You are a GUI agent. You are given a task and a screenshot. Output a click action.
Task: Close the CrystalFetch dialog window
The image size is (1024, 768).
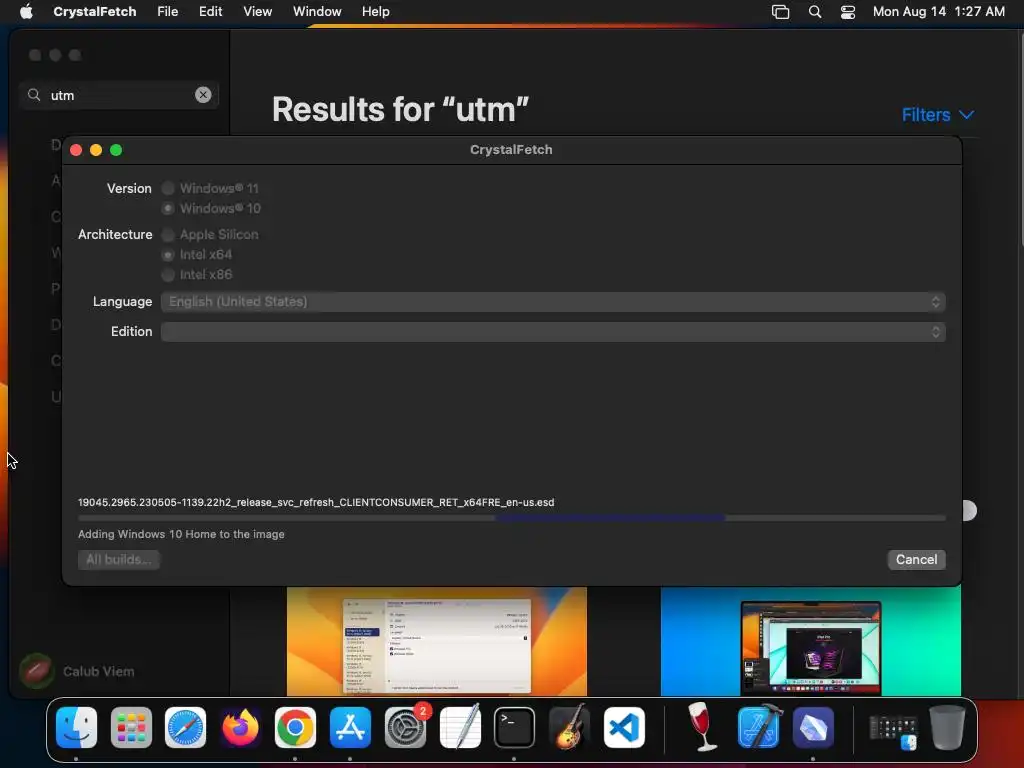(x=76, y=150)
